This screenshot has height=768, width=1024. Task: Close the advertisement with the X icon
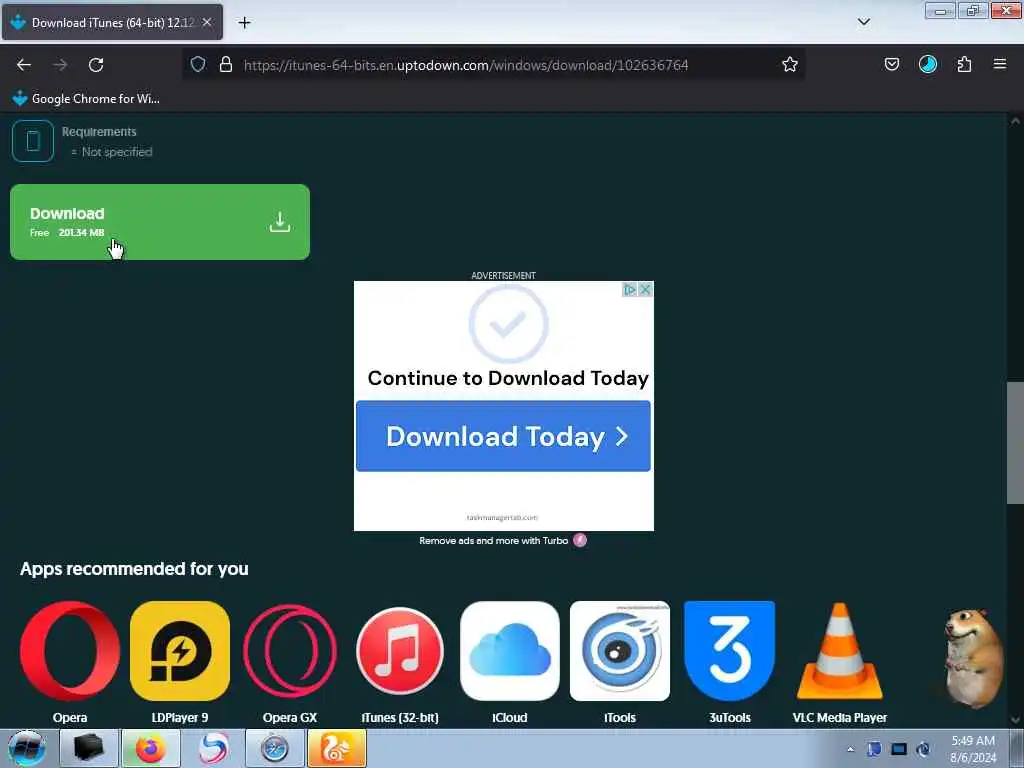coord(645,289)
